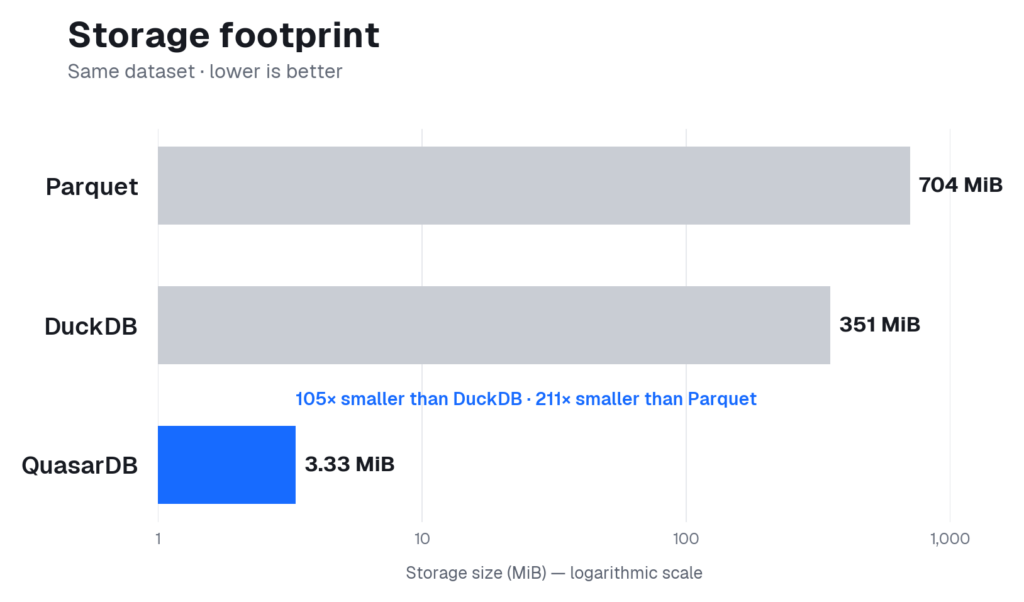Click the 3.33 MiB value label
This screenshot has height=602, width=1024.
(x=349, y=464)
